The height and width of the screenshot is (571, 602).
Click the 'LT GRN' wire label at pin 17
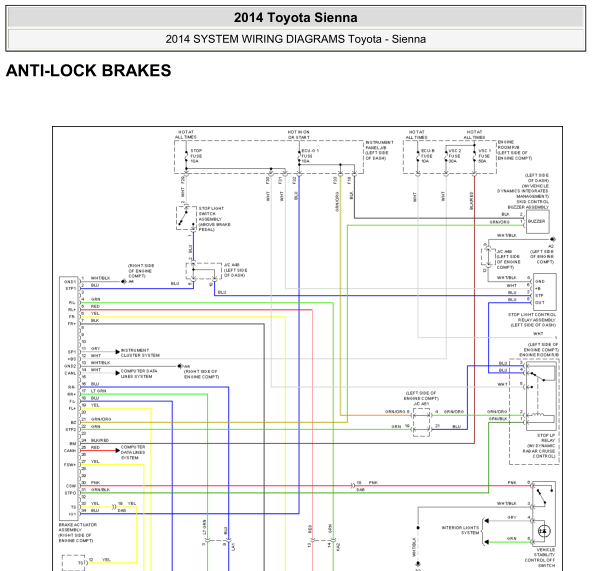pos(98,391)
